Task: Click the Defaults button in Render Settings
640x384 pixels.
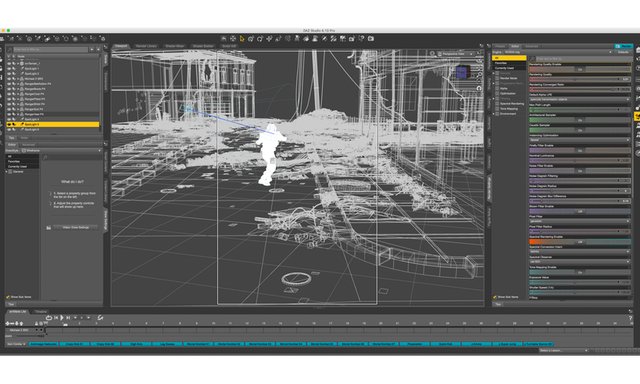Action: tap(623, 52)
